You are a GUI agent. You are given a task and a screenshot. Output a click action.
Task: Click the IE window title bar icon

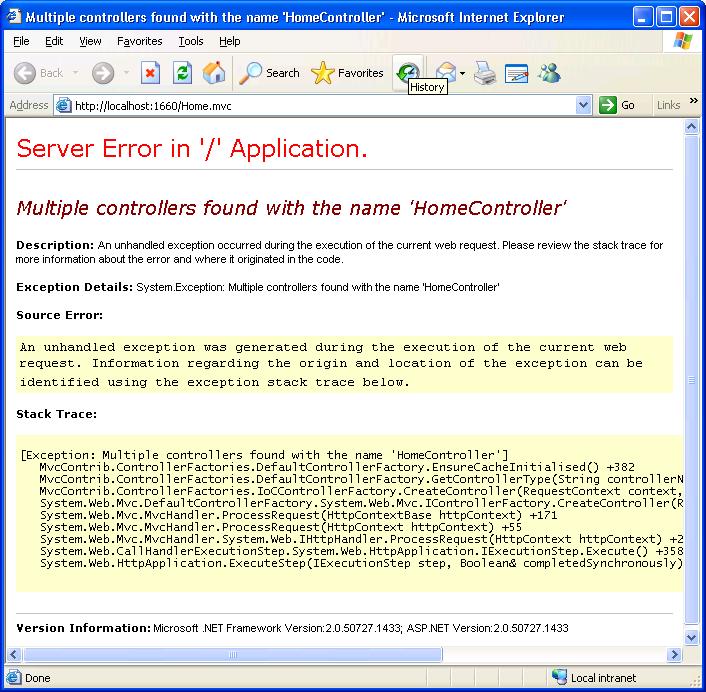(14, 16)
